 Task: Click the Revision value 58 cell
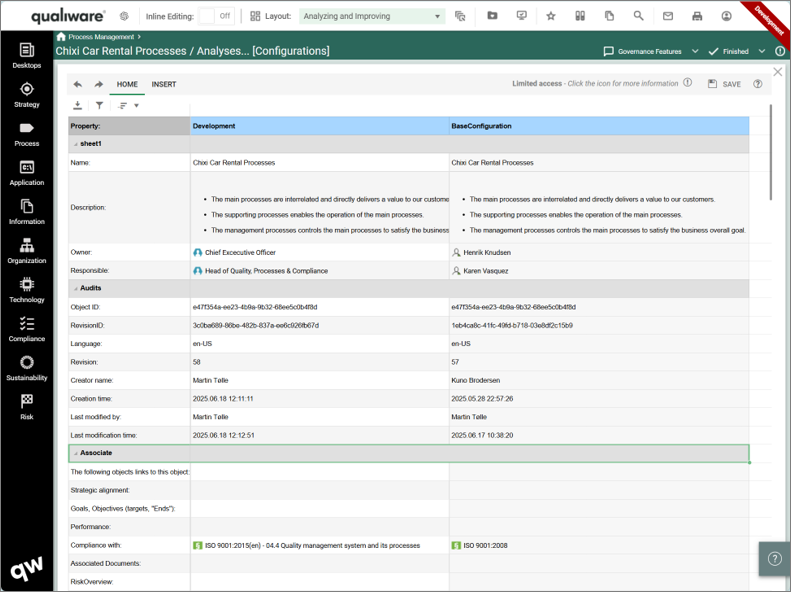coord(320,362)
